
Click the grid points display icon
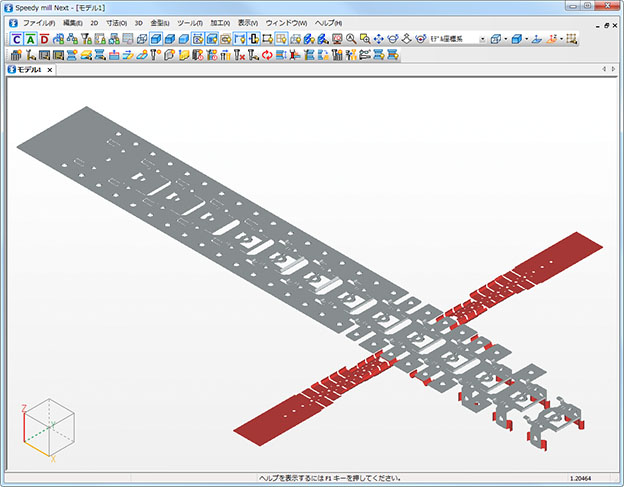point(571,39)
